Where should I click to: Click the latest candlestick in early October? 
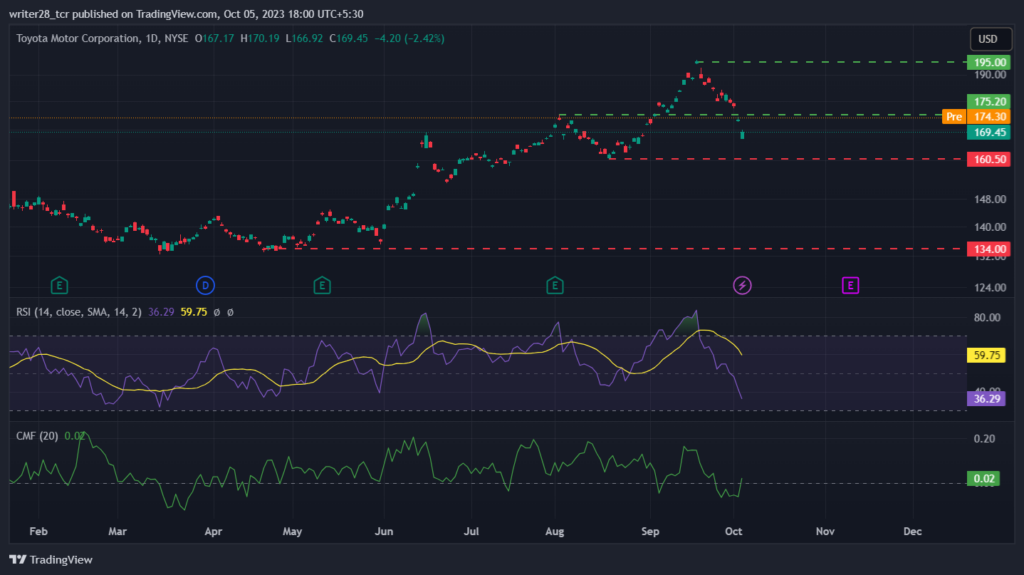[742, 135]
